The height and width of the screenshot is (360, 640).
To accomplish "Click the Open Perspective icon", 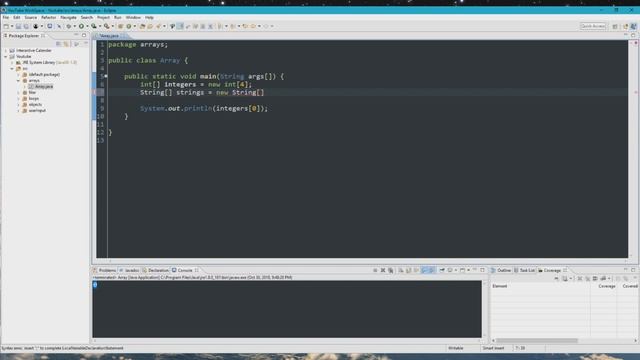I will (x=615, y=27).
